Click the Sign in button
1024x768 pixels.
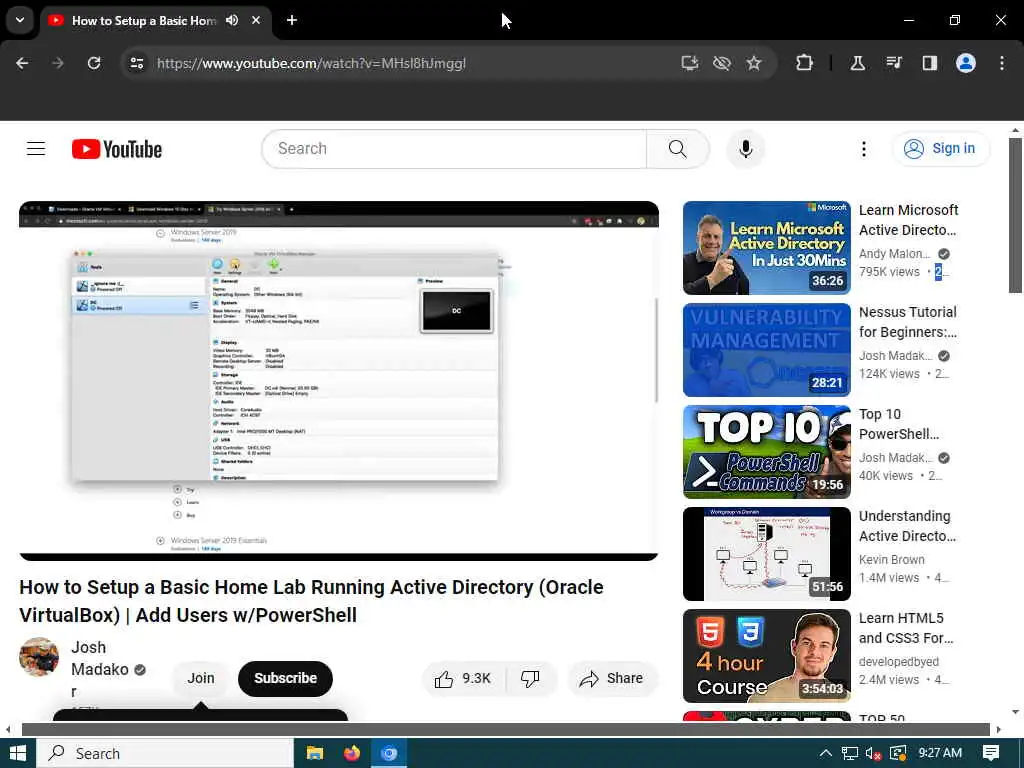941,149
